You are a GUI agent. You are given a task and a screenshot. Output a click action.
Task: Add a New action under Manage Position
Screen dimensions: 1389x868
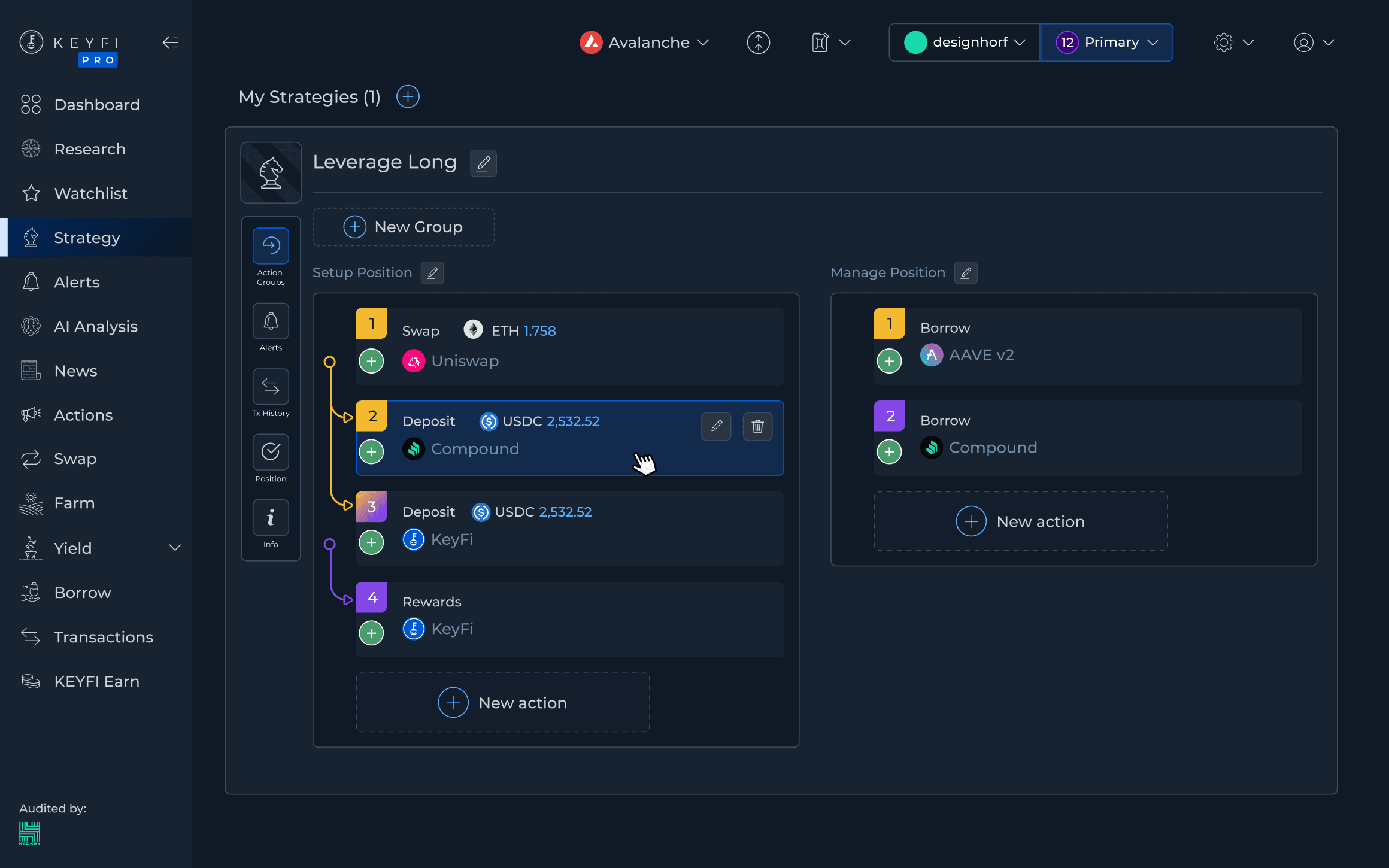coord(1020,521)
